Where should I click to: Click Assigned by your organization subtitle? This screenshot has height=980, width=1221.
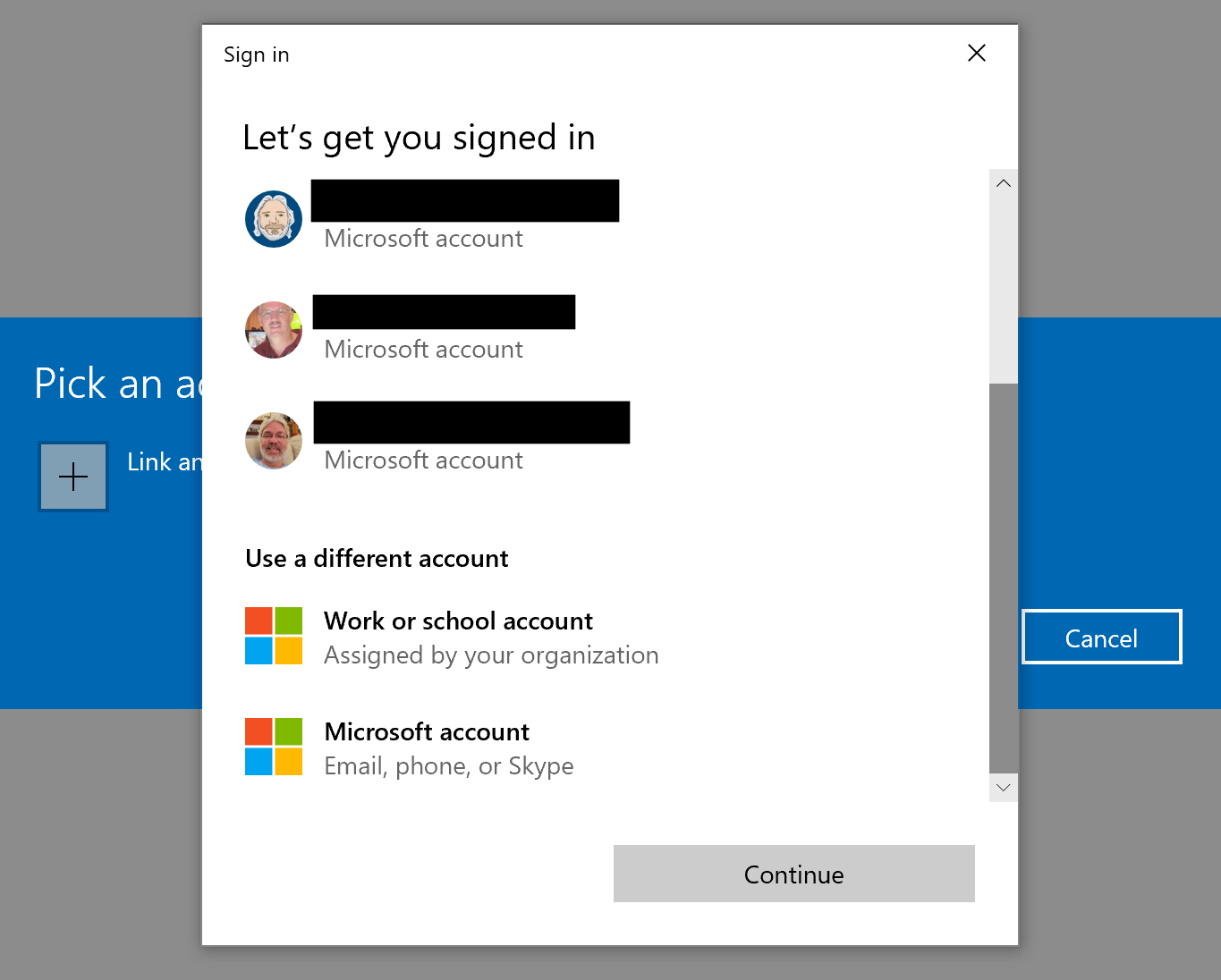tap(491, 655)
